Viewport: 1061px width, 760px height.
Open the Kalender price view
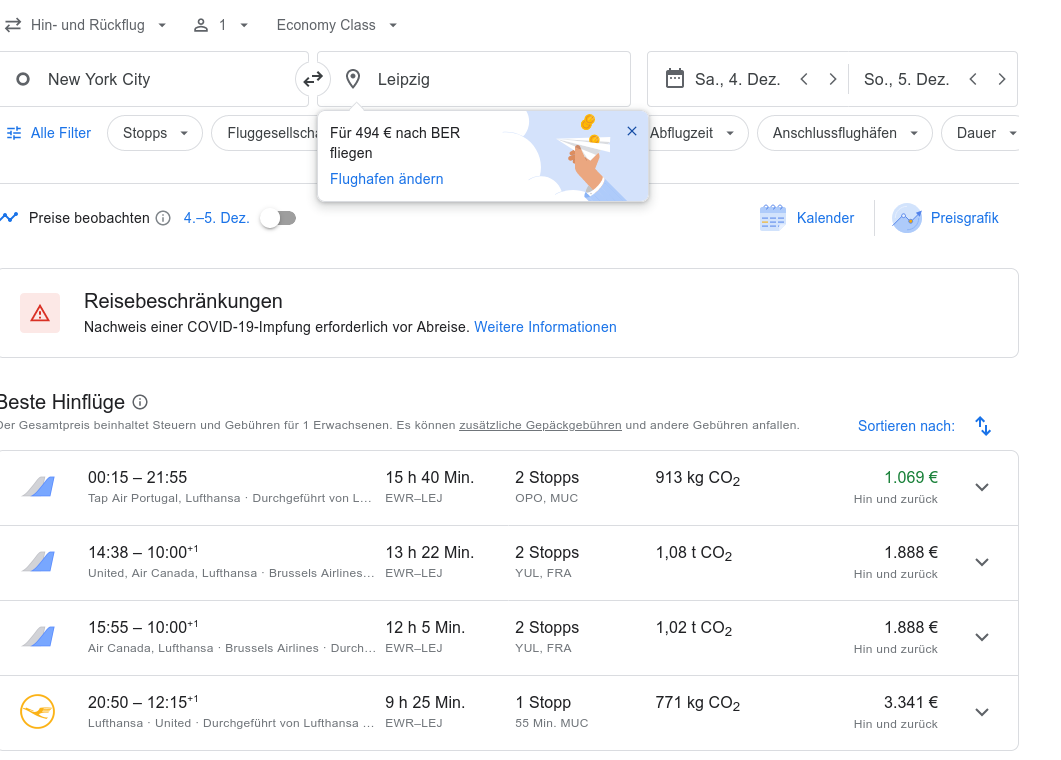pos(807,218)
